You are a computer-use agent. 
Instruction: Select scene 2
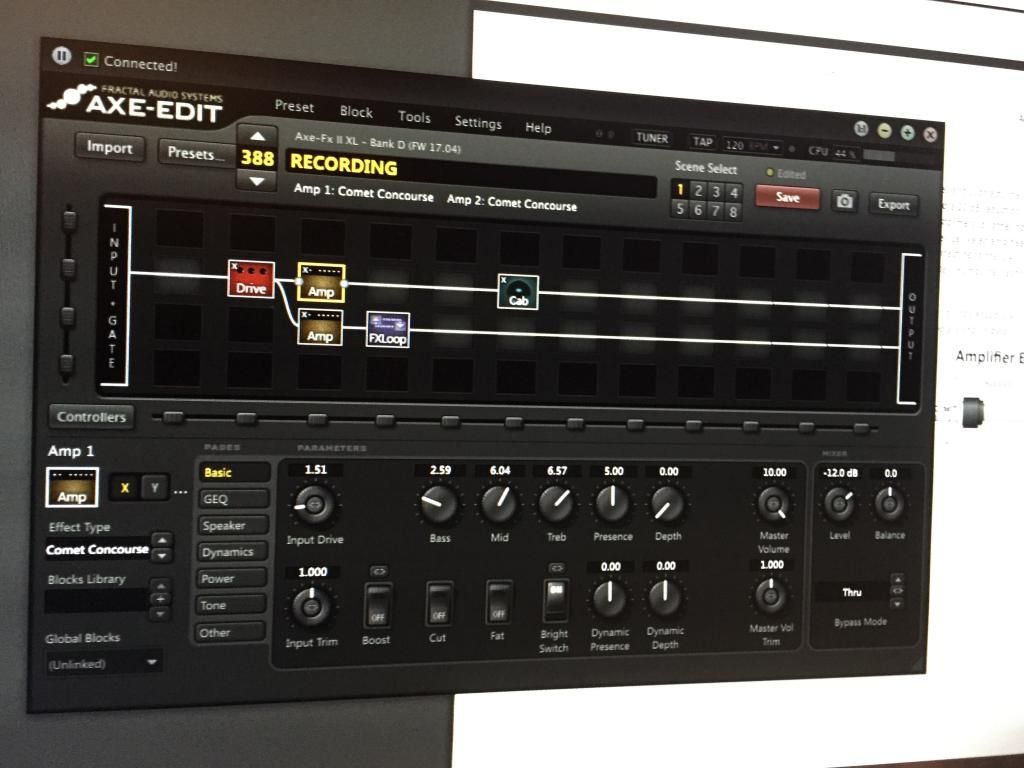[698, 191]
